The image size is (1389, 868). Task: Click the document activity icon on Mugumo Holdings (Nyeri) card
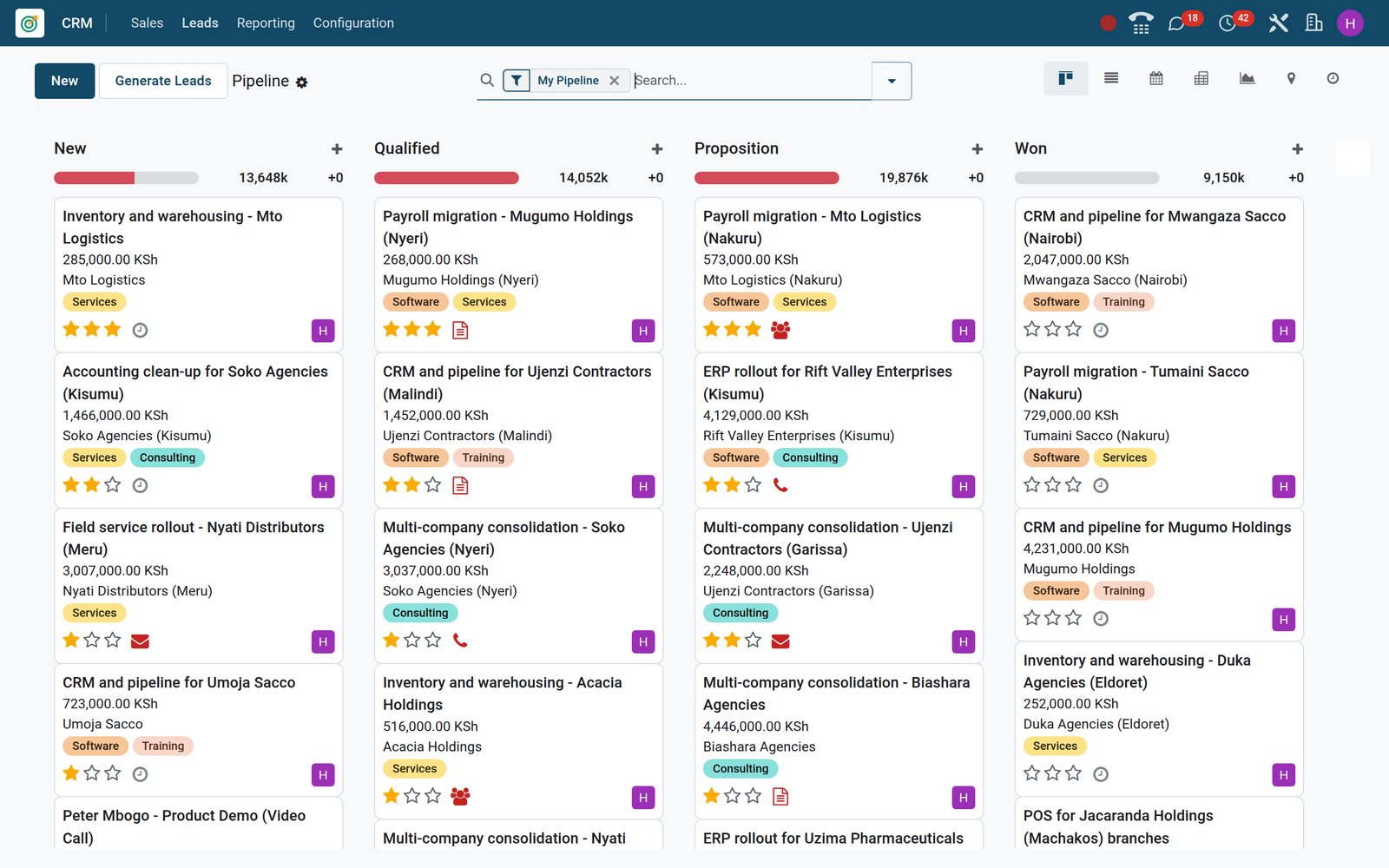tap(460, 330)
